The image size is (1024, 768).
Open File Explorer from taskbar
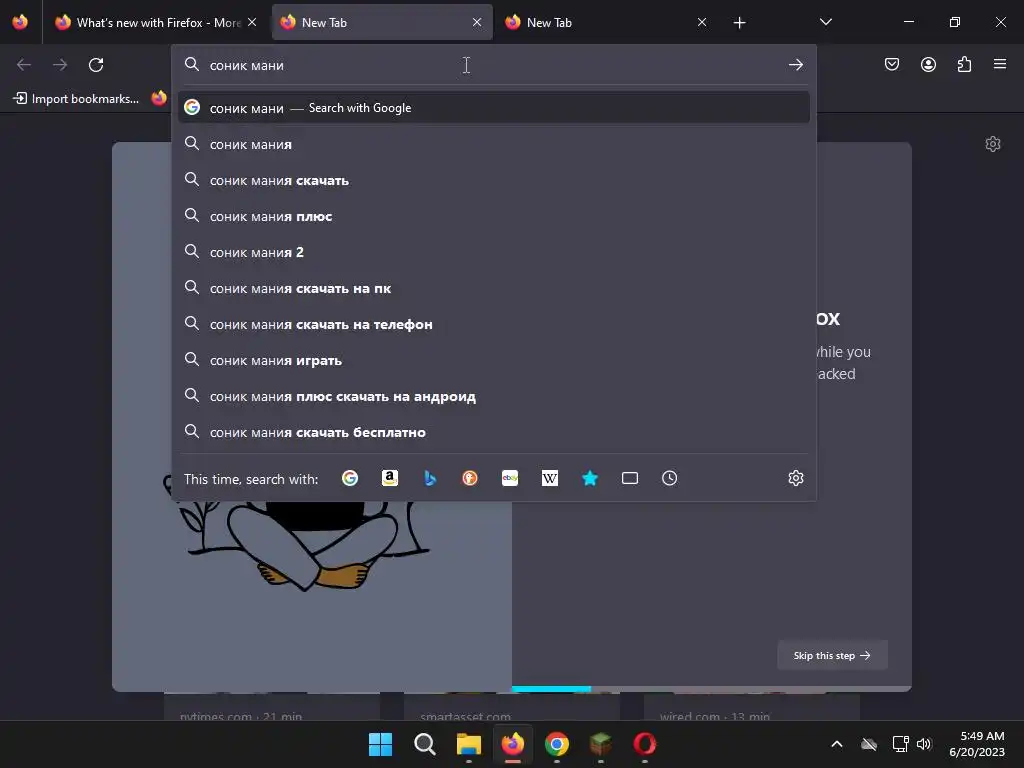click(x=468, y=744)
